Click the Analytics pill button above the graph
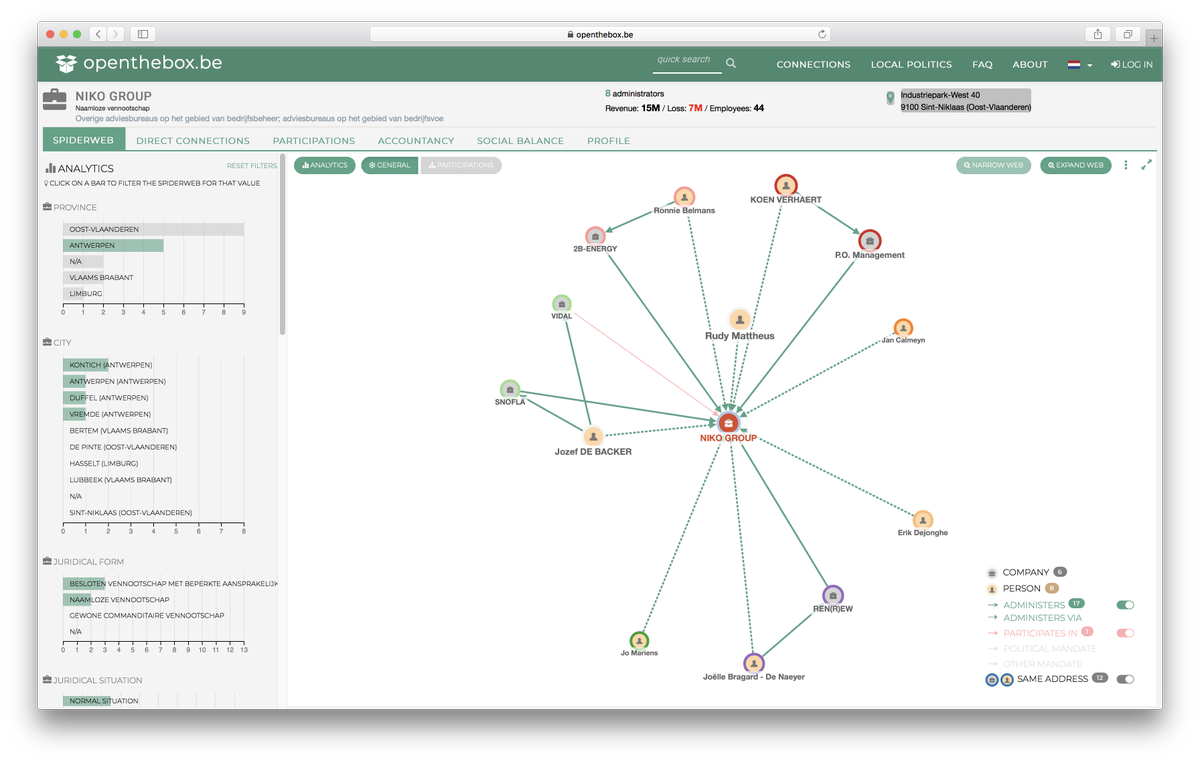The width and height of the screenshot is (1200, 763). [x=325, y=165]
